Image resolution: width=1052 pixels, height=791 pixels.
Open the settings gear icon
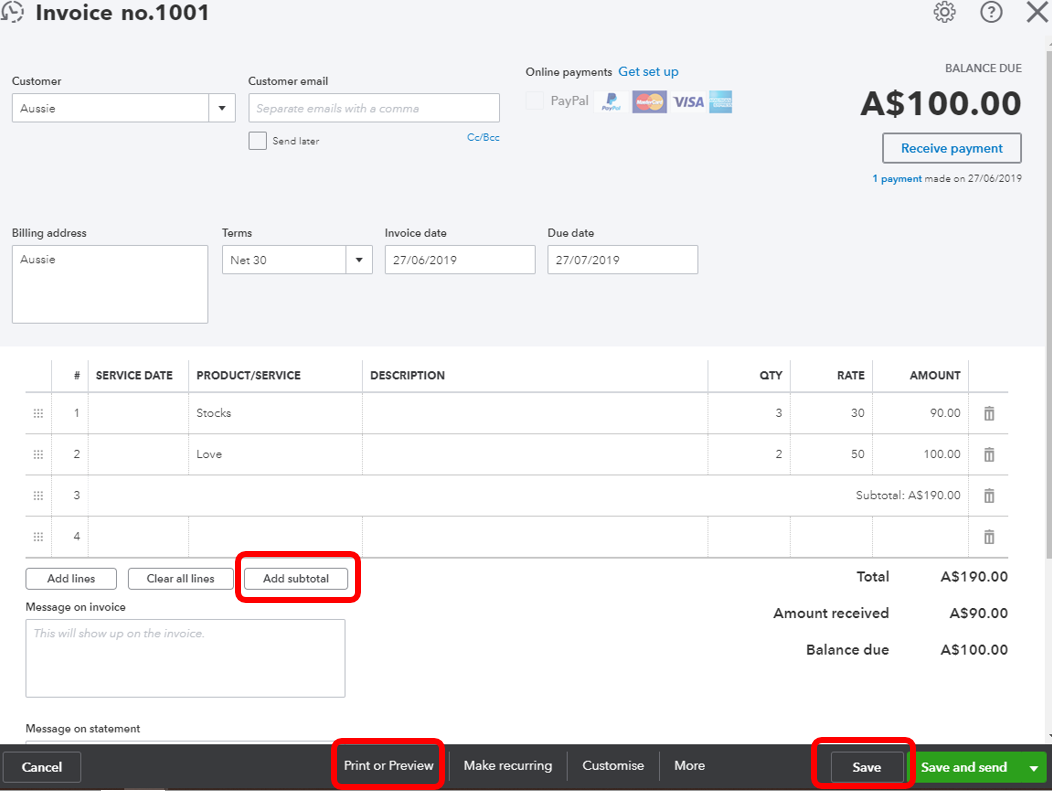tap(944, 12)
